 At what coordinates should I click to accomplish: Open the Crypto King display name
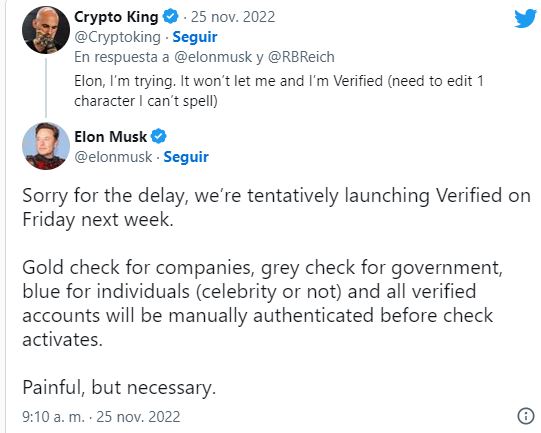(116, 17)
